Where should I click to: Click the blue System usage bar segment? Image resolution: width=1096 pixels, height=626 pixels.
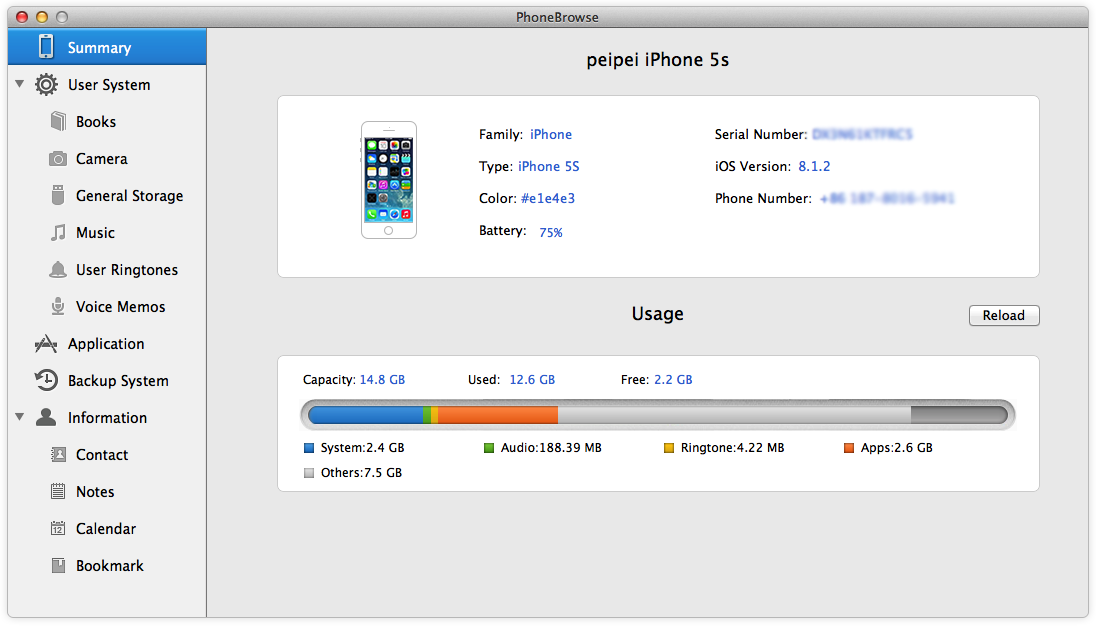pyautogui.click(x=366, y=416)
